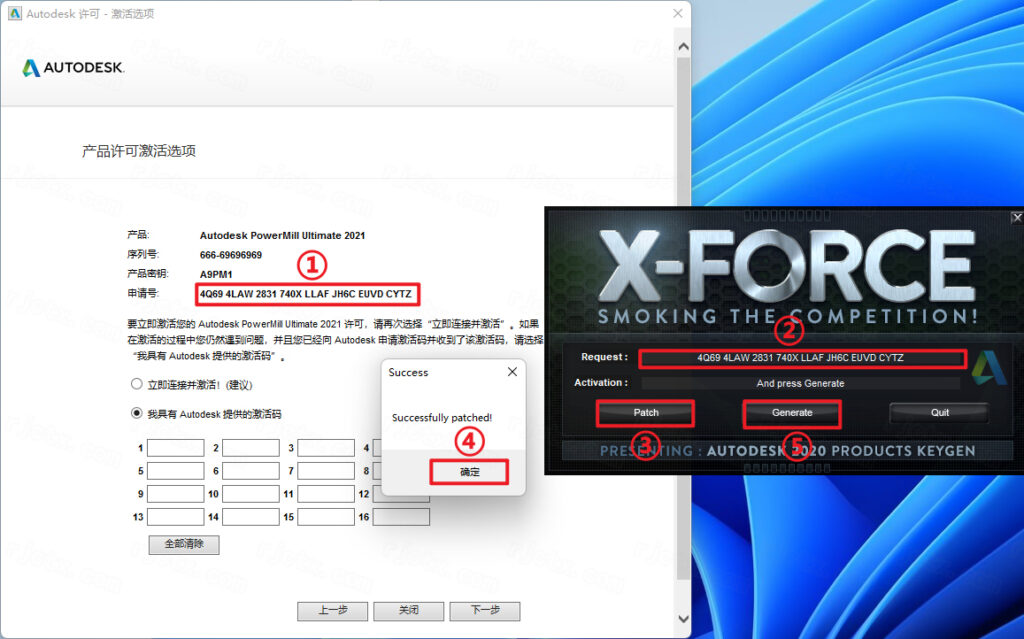Image resolution: width=1024 pixels, height=639 pixels.
Task: Focus the Activation field in X-Force
Action: coord(800,384)
